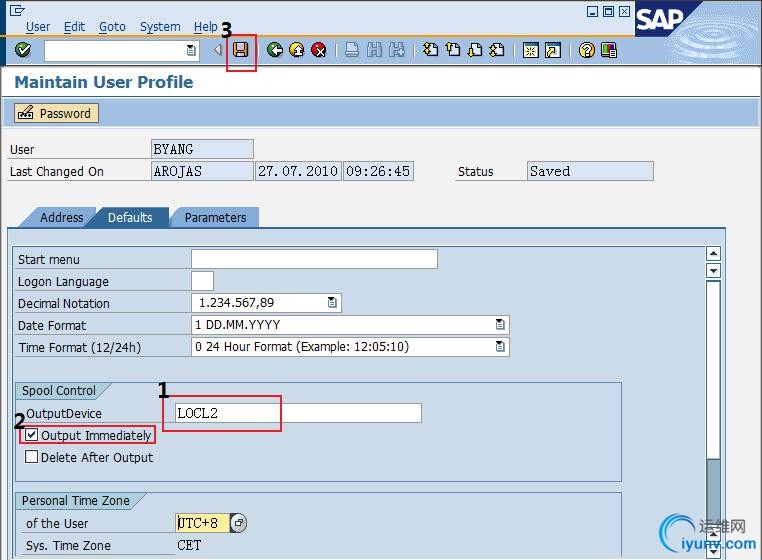
Task: Click the AROJAS last changed field
Action: click(202, 171)
